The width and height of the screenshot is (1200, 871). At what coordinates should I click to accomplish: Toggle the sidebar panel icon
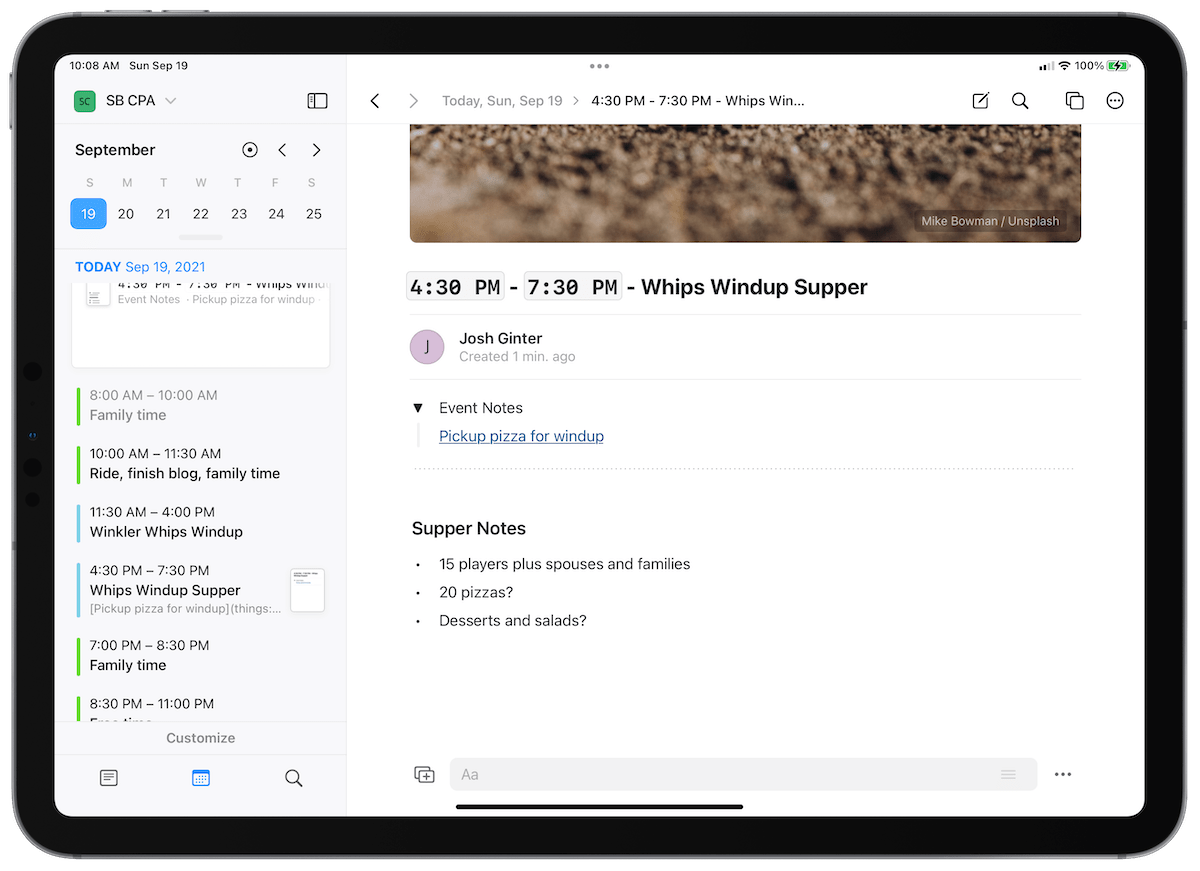click(317, 101)
